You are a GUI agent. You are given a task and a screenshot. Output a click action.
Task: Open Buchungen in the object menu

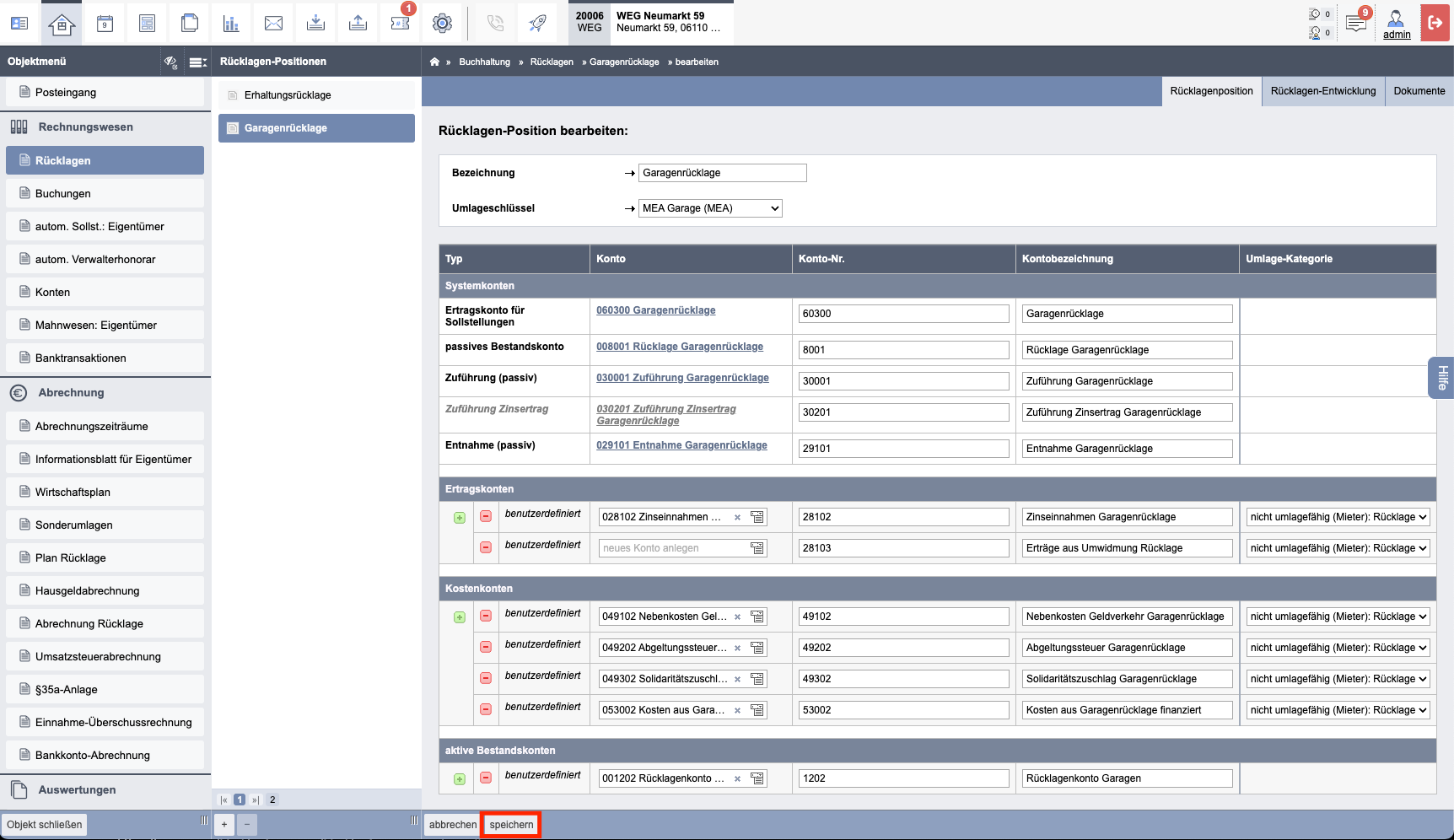click(x=105, y=193)
